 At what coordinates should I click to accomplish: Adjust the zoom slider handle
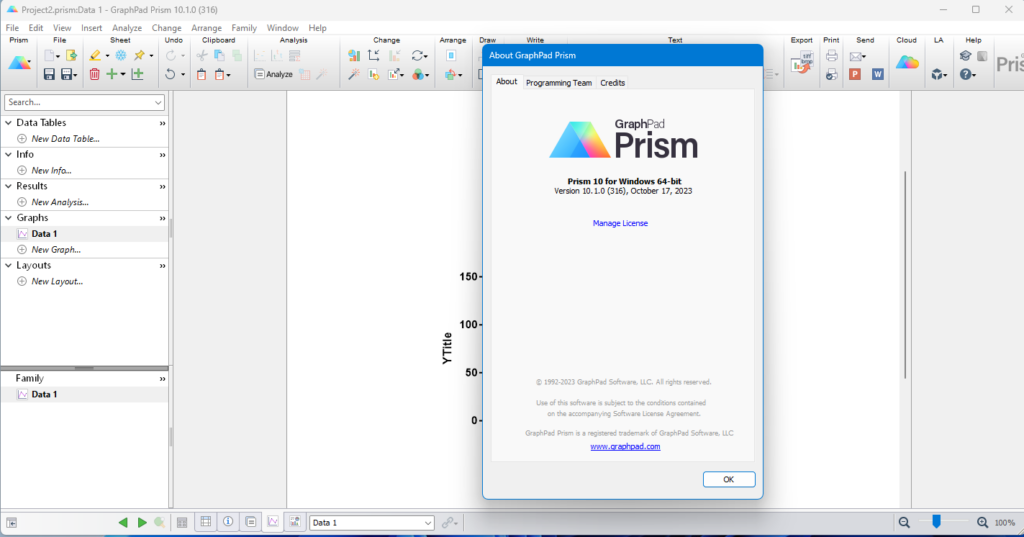coord(936,521)
